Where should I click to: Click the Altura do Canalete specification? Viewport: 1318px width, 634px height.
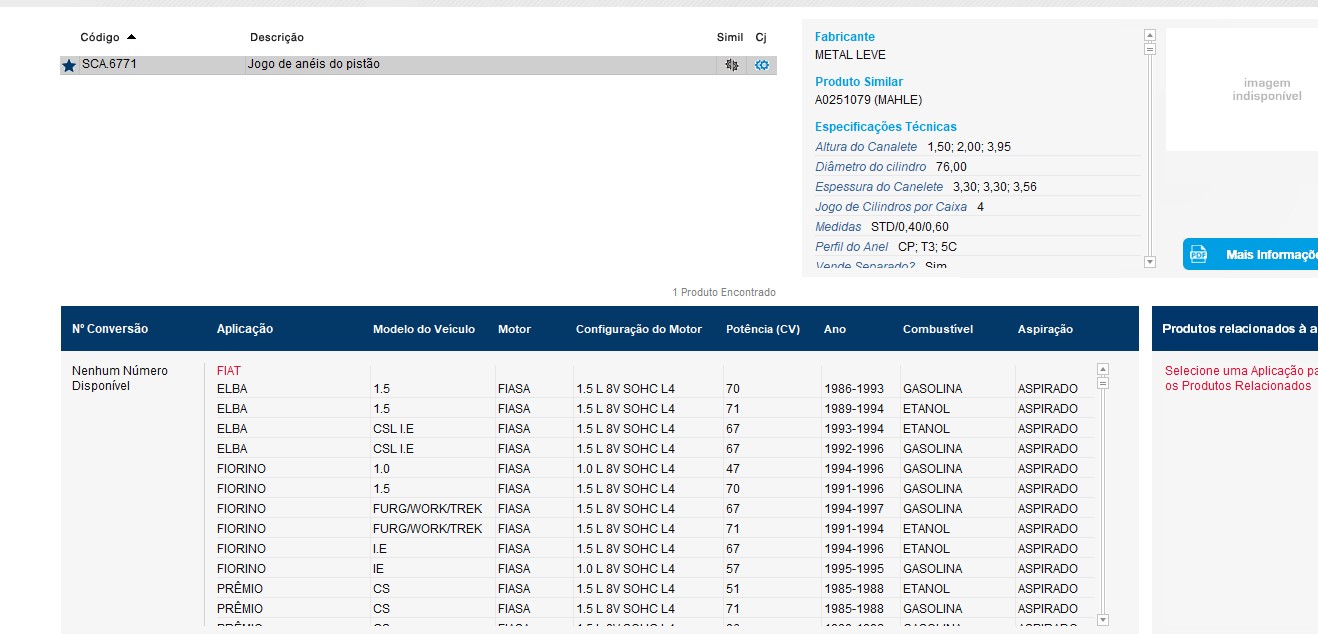[x=978, y=147]
